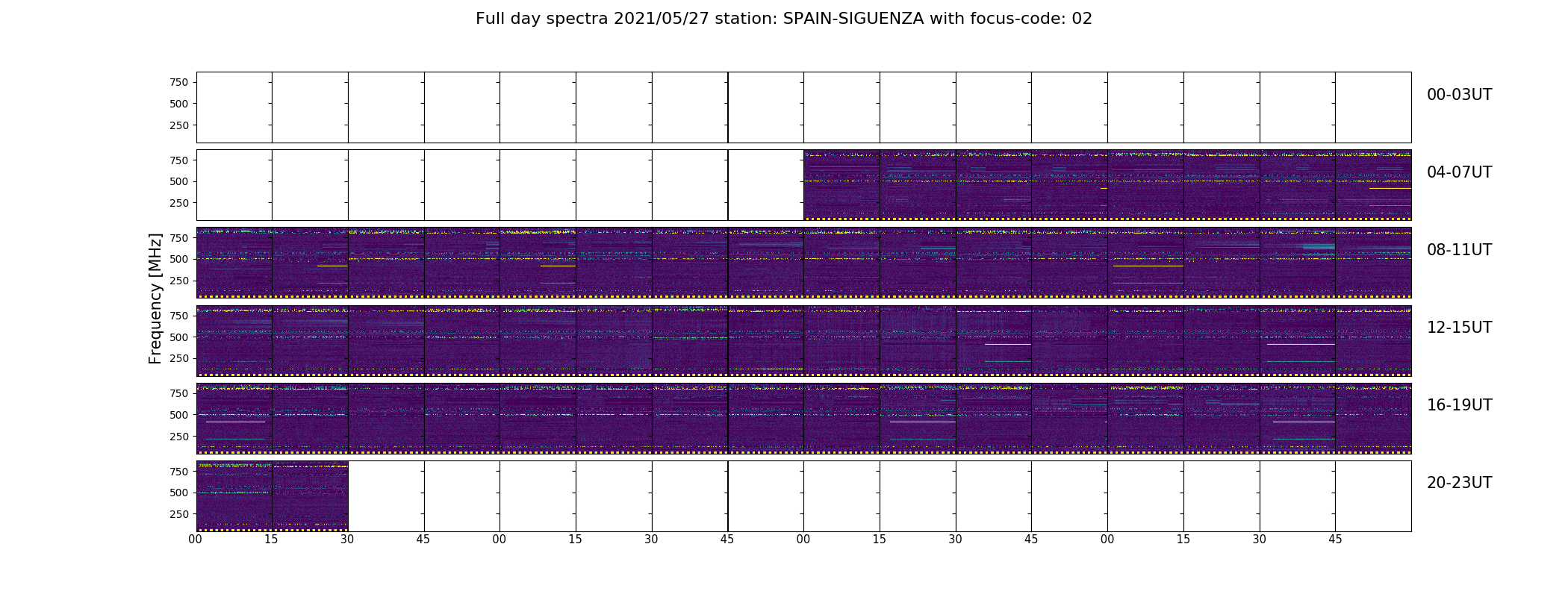Open the 12-15UT spectrogram row
The image size is (1568, 597).
click(x=803, y=340)
